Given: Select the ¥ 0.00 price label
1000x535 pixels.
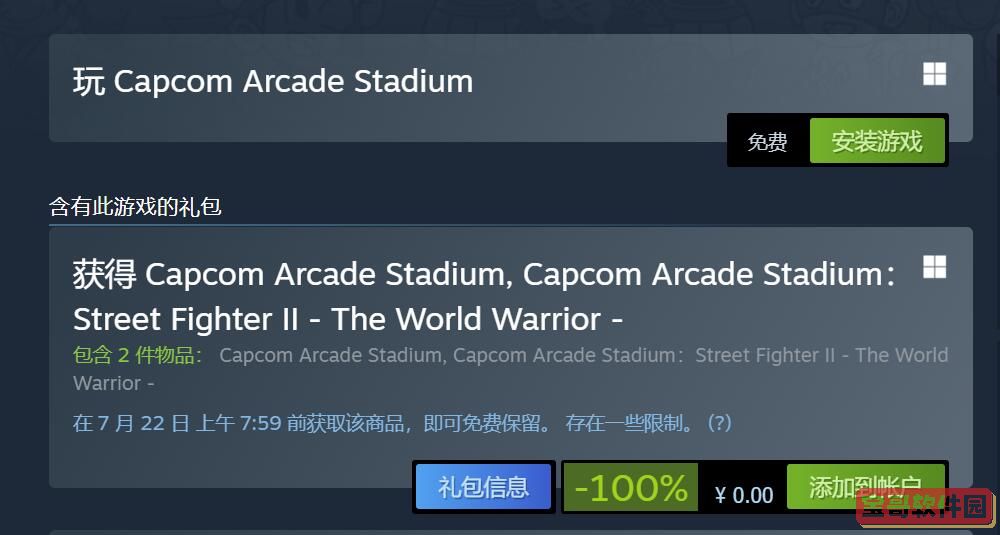Looking at the screenshot, I should [744, 494].
